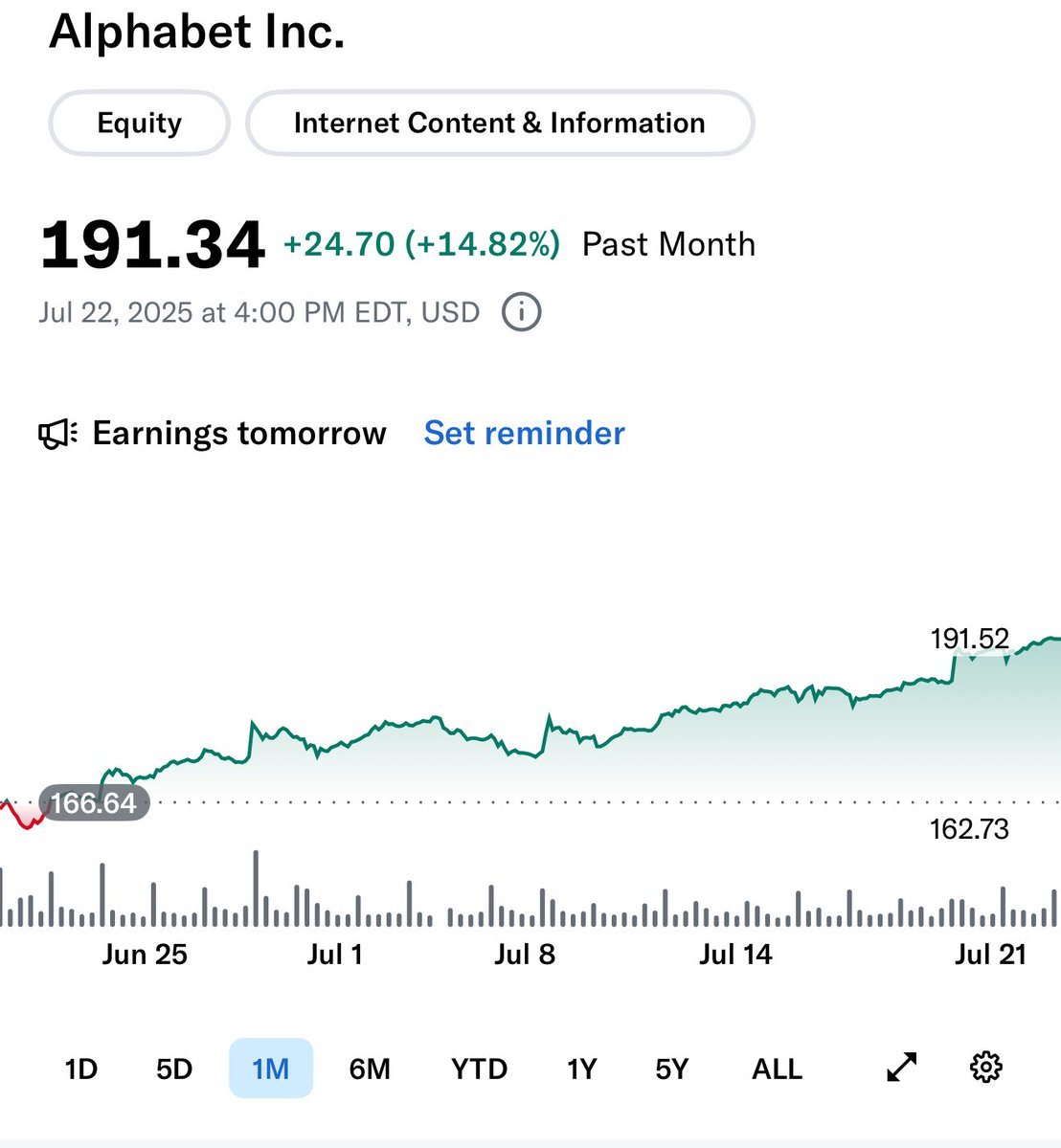Open the Equity category tag
Screen dimensions: 1061x1148
pos(139,123)
